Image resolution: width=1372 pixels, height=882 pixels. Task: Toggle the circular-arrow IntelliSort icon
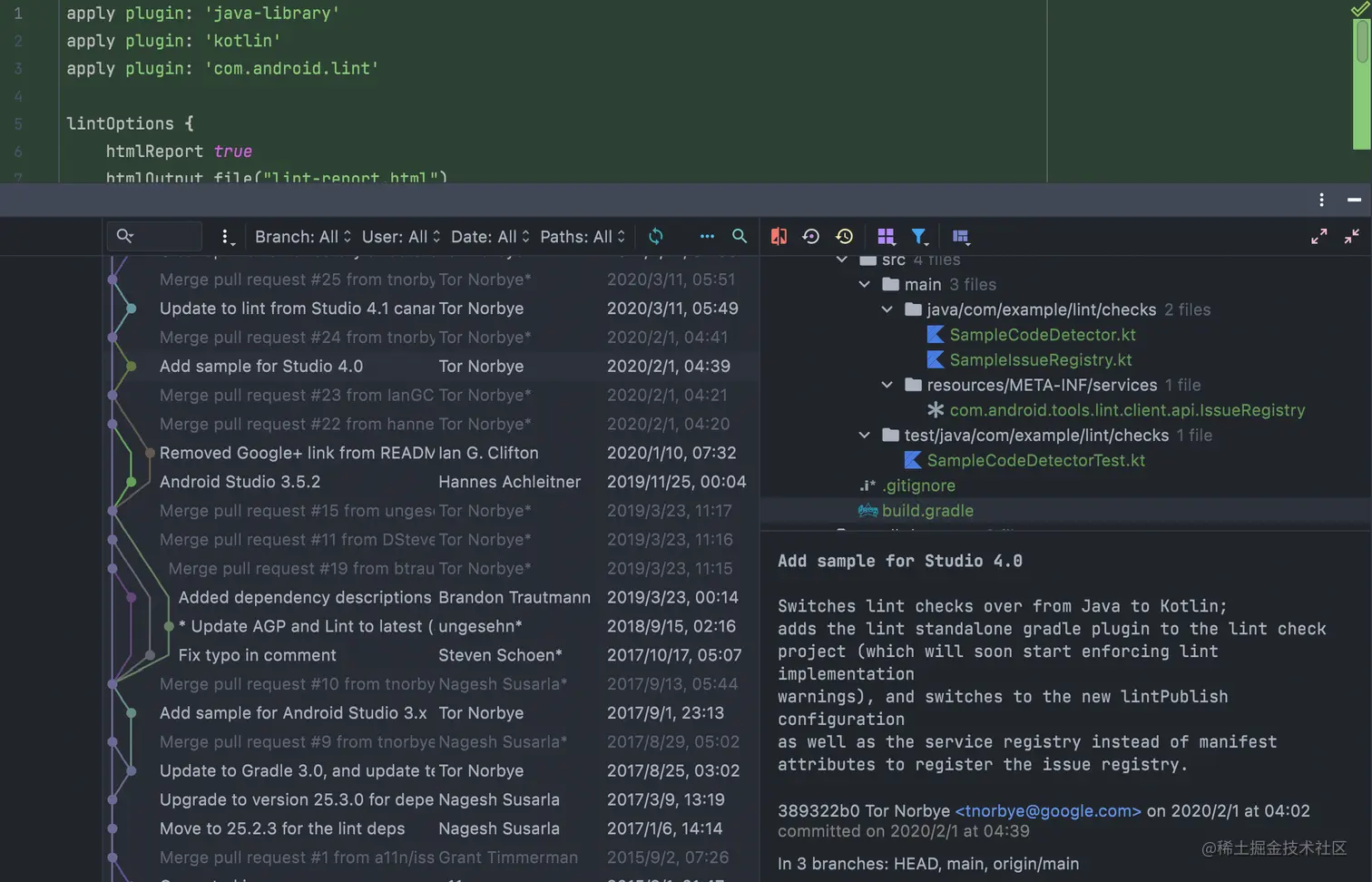pos(811,236)
